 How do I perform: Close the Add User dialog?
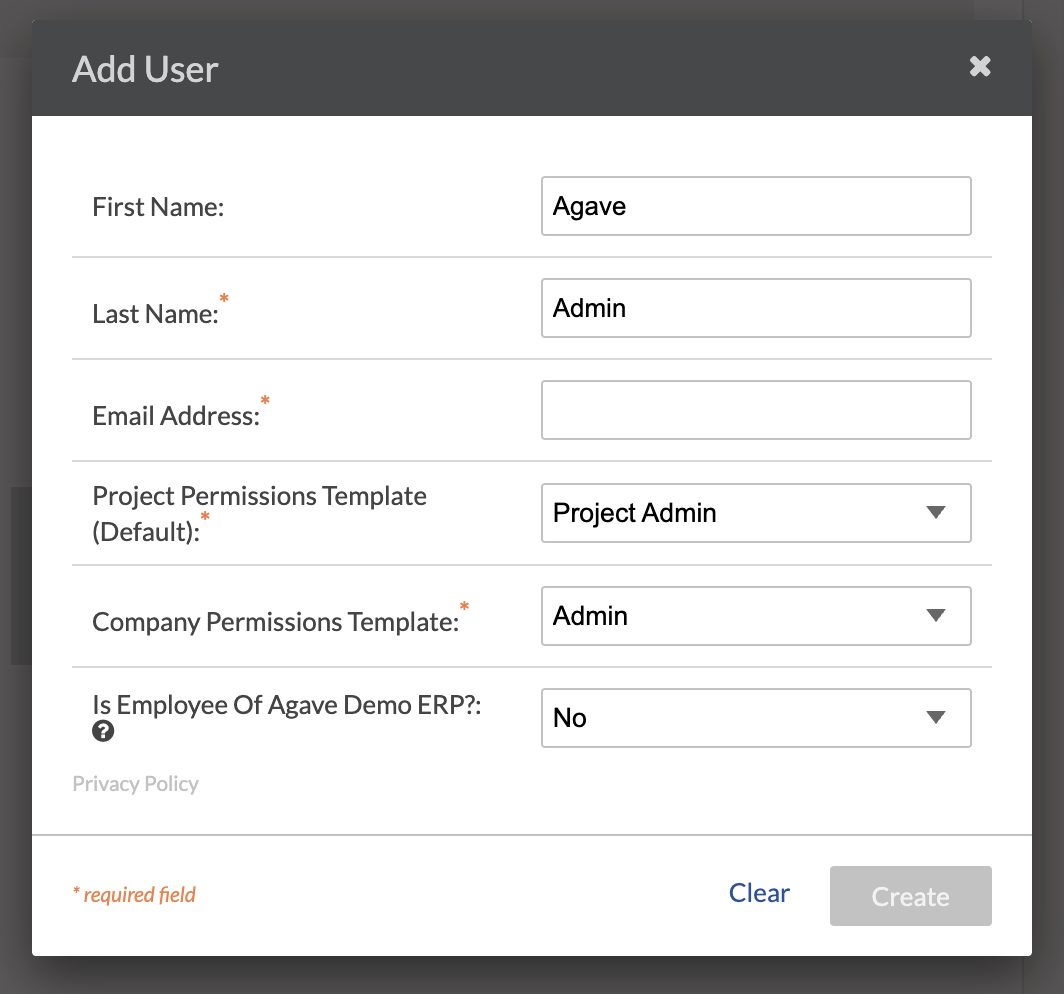[980, 67]
